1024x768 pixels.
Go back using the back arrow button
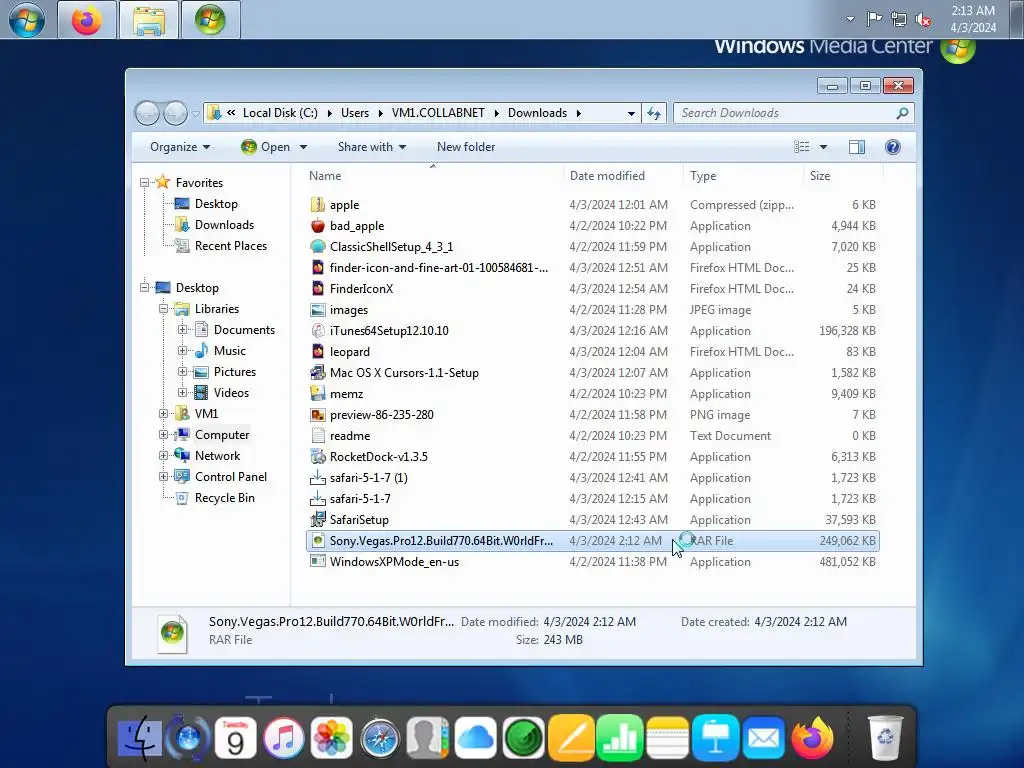coord(148,114)
